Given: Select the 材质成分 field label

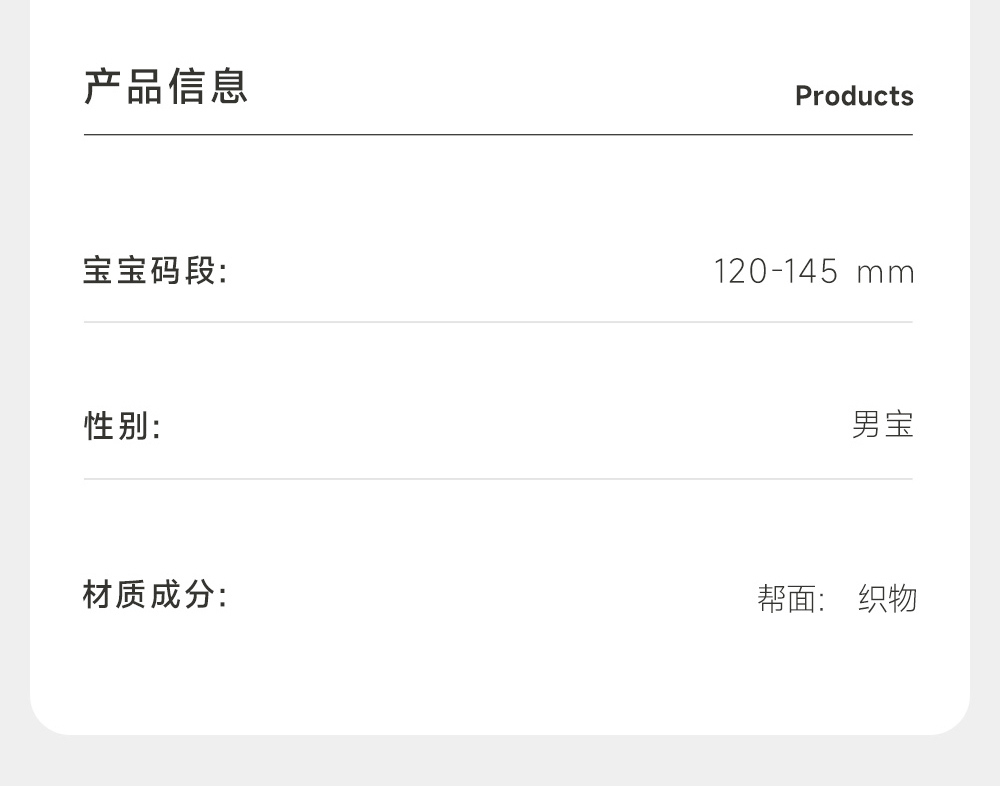Looking at the screenshot, I should click(155, 596).
